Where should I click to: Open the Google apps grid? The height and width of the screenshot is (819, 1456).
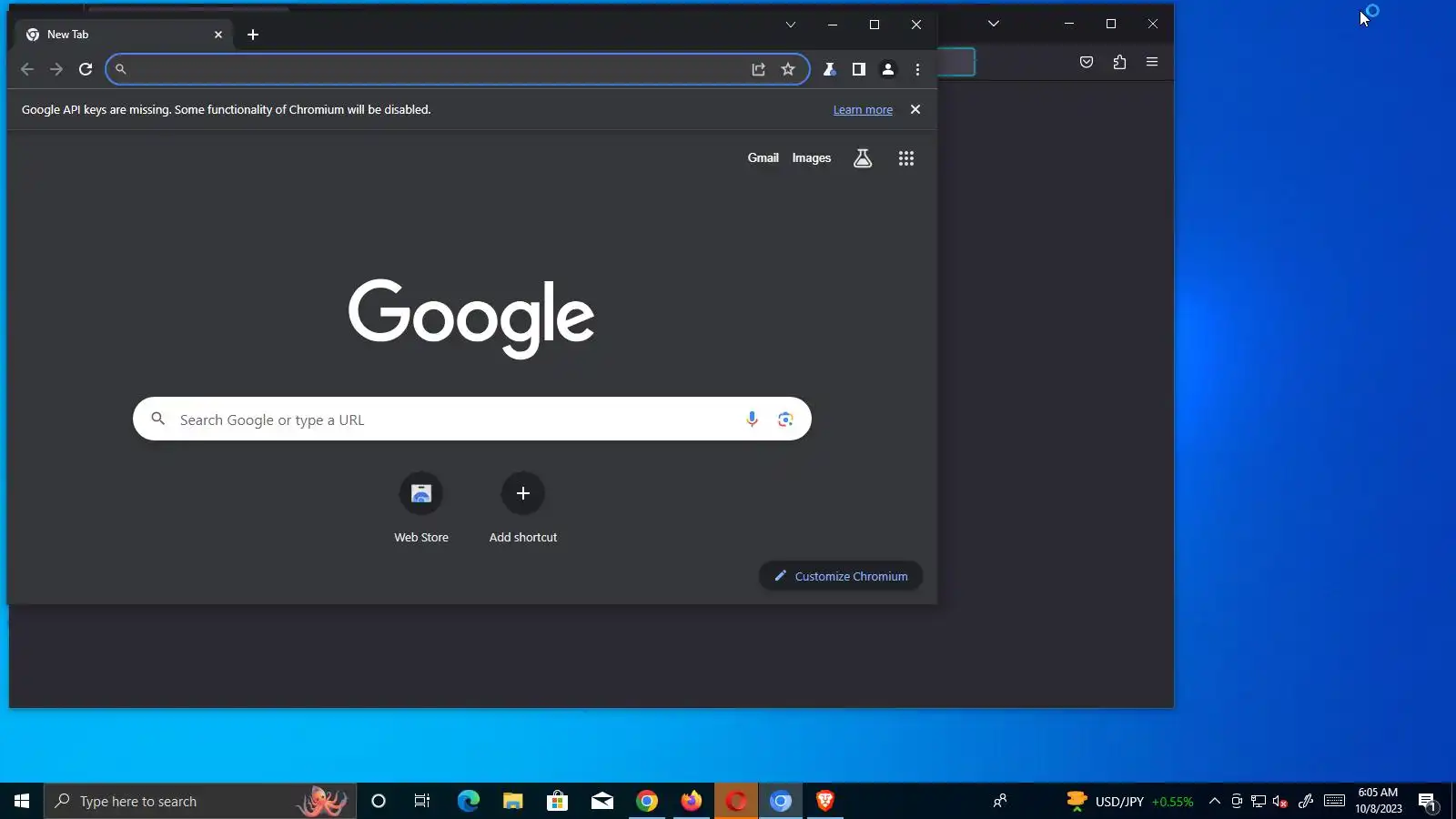click(x=906, y=158)
